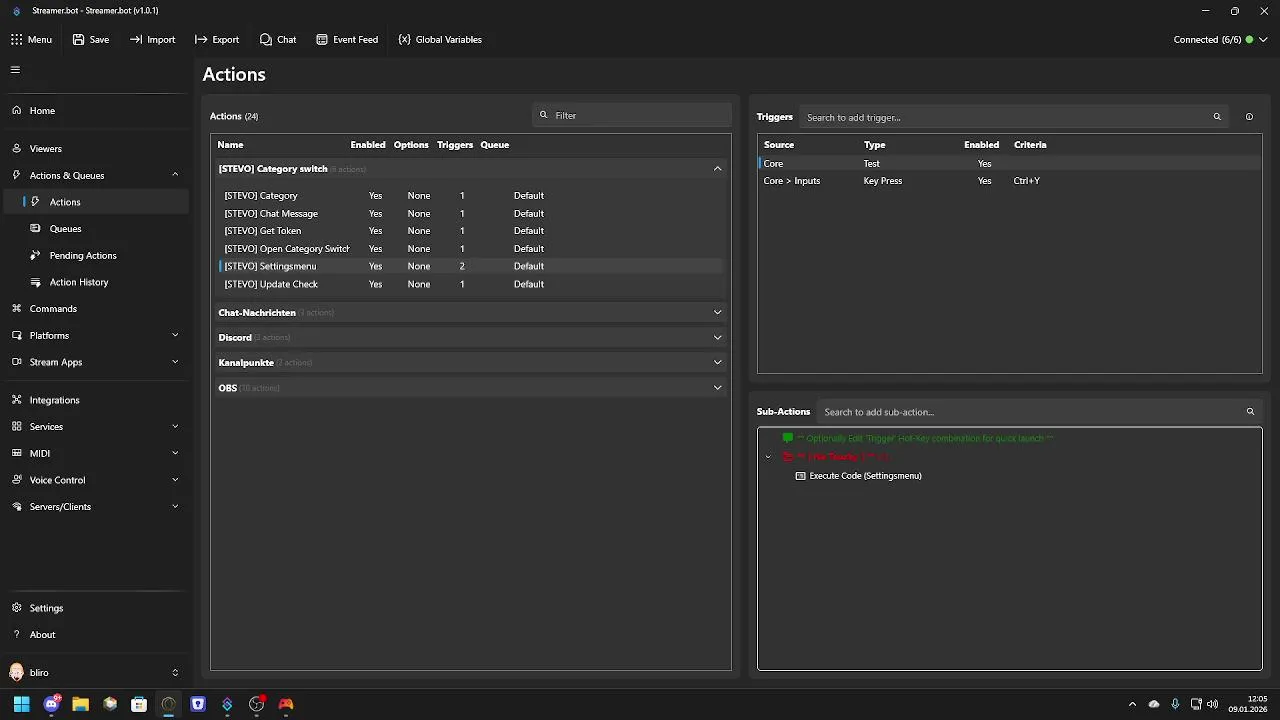Open Pending Actions page

pos(95,256)
